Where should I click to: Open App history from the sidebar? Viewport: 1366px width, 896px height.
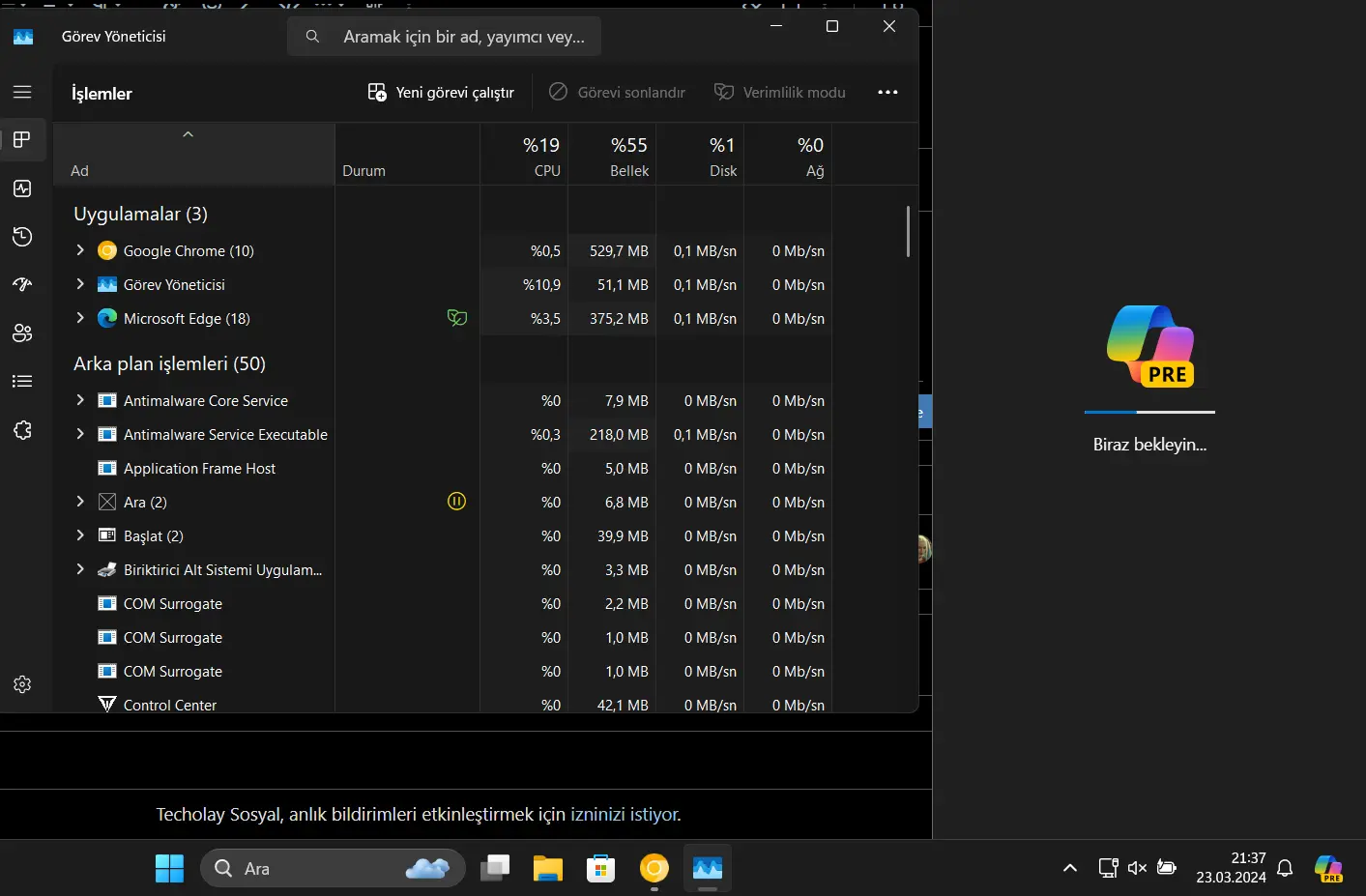tap(22, 237)
